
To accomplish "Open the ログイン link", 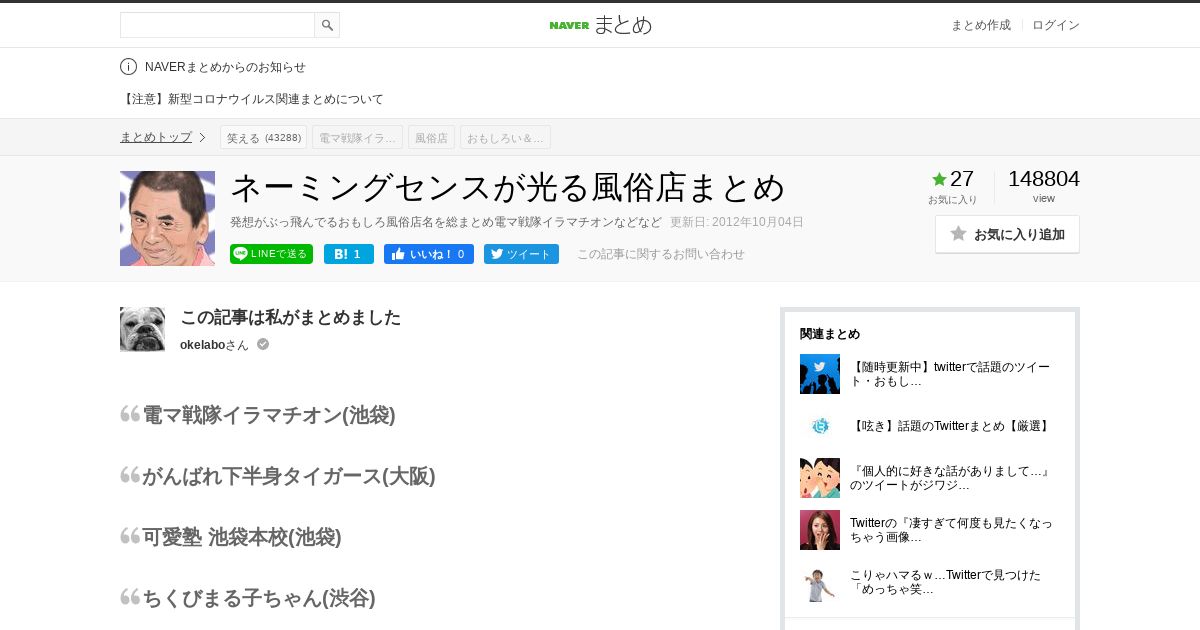I will pos(1056,25).
